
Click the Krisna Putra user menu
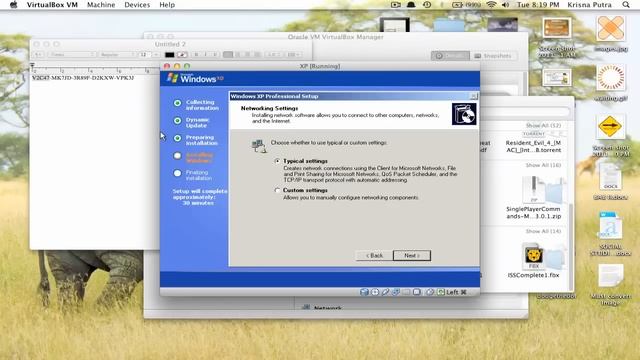coord(589,5)
